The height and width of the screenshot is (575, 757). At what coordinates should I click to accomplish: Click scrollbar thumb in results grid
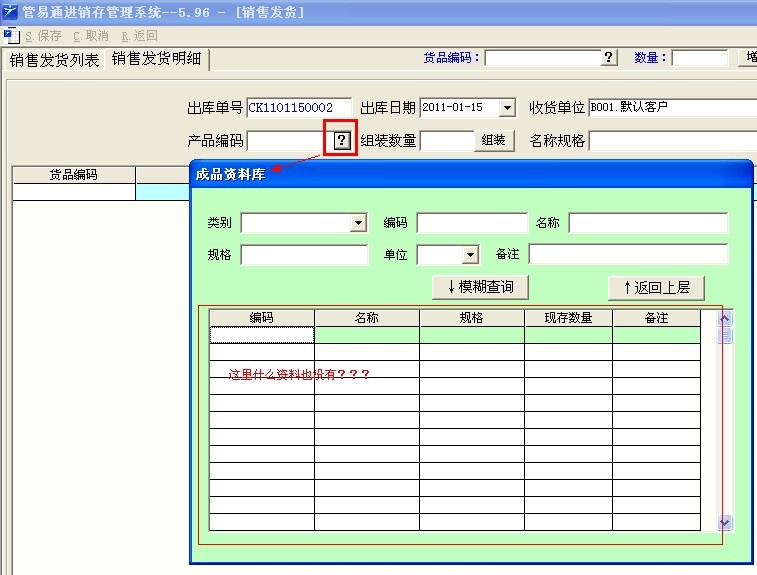point(725,335)
